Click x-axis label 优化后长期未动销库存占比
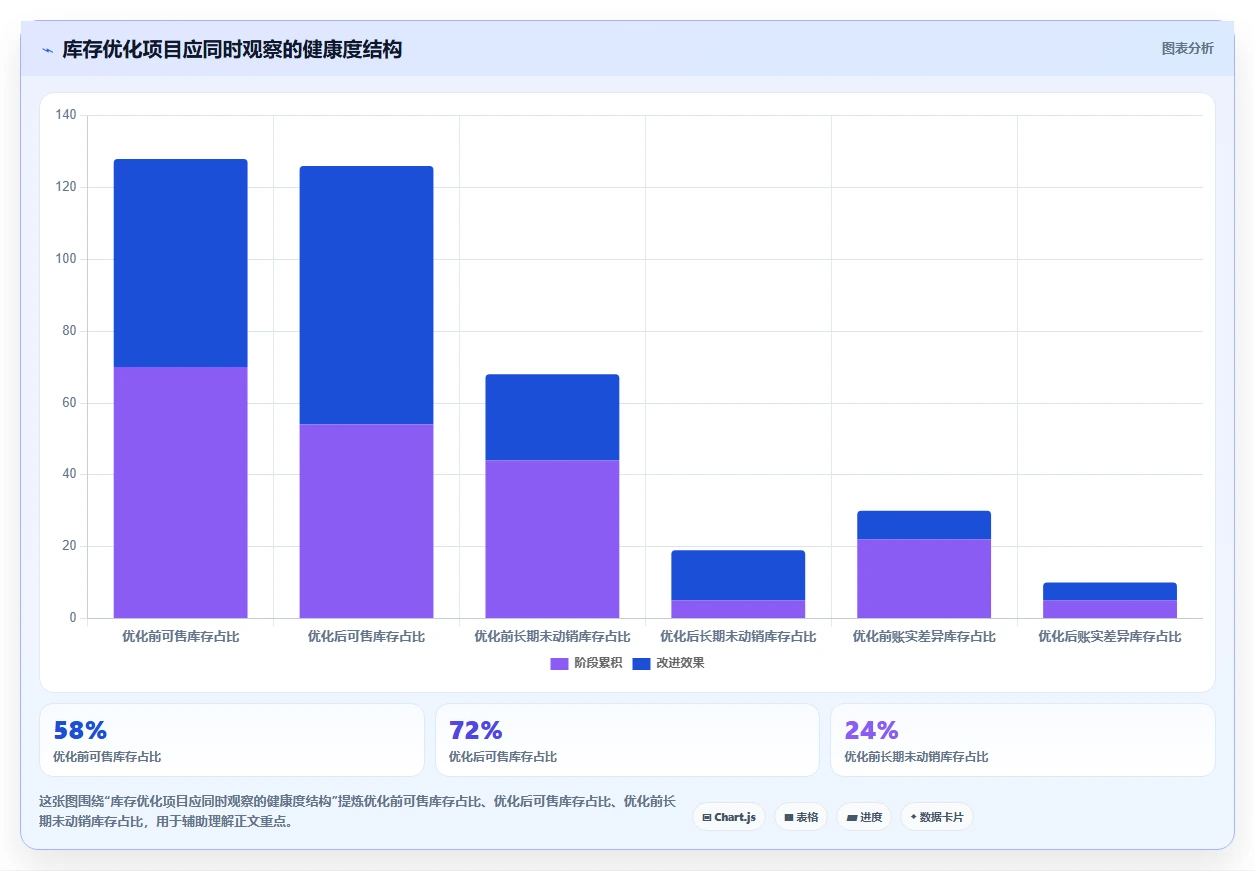 tap(738, 636)
